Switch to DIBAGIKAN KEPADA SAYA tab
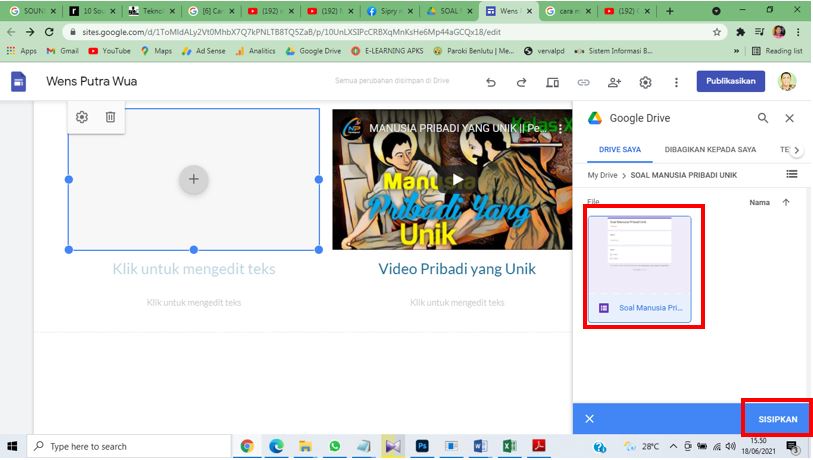The width and height of the screenshot is (813, 460). tap(710, 150)
